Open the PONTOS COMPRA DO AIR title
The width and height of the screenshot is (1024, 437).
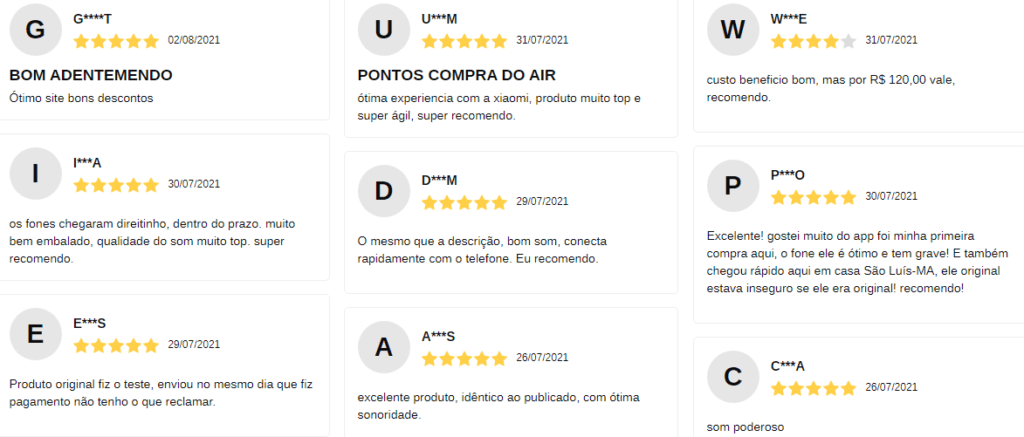tap(456, 75)
